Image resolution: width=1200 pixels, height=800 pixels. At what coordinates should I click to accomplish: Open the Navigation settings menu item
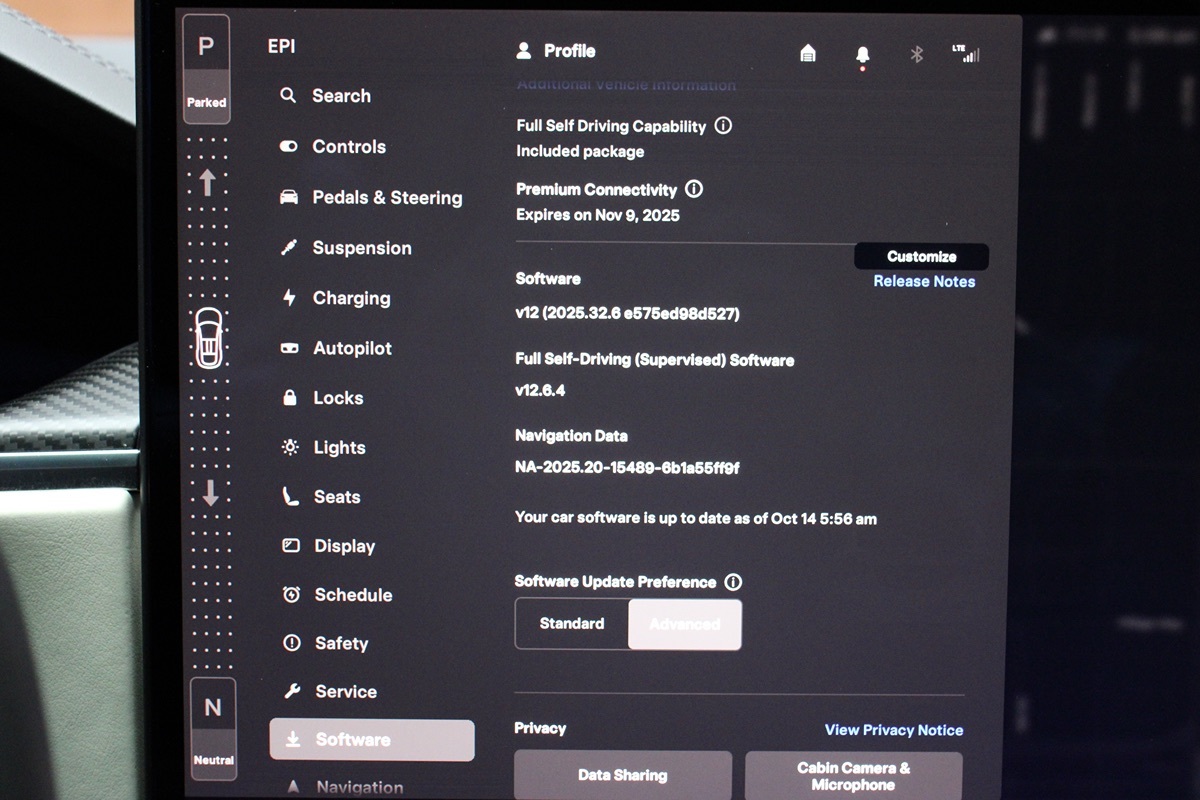[x=355, y=786]
